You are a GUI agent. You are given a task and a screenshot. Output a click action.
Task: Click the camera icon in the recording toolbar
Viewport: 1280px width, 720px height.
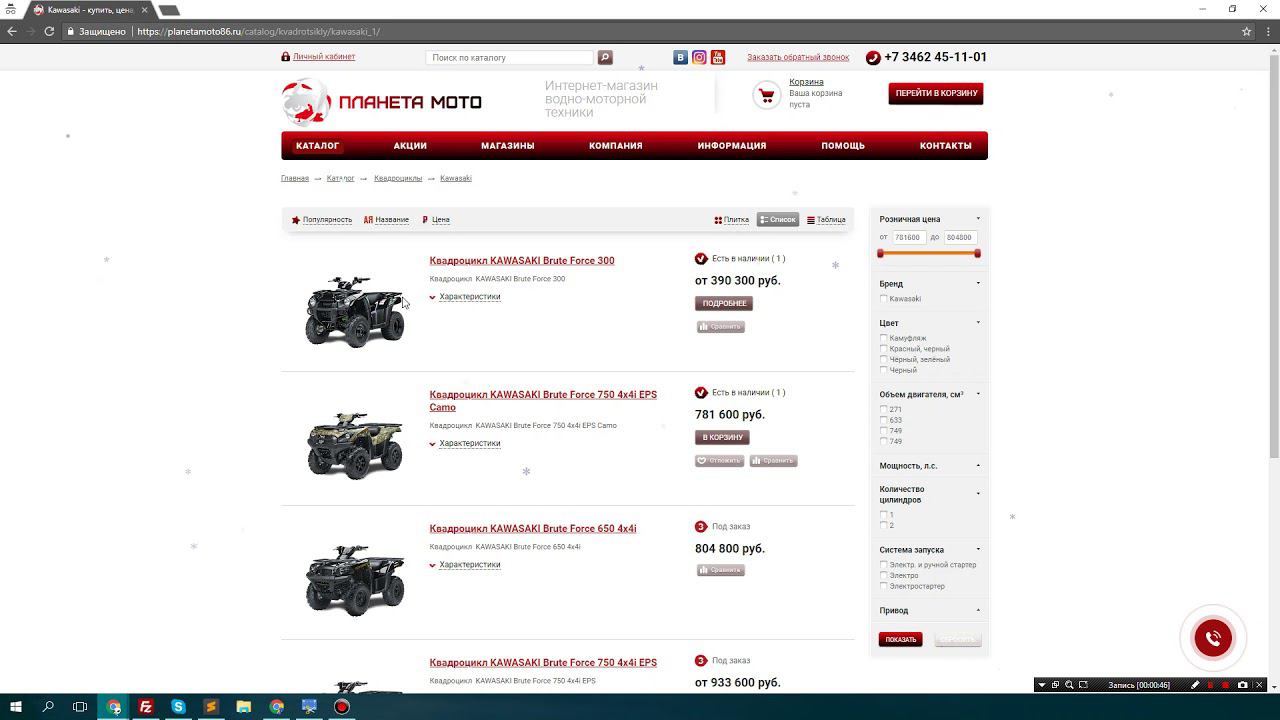1243,685
